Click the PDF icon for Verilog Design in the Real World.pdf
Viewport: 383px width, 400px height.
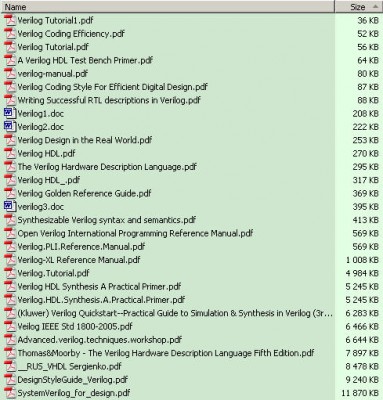pyautogui.click(x=10, y=140)
